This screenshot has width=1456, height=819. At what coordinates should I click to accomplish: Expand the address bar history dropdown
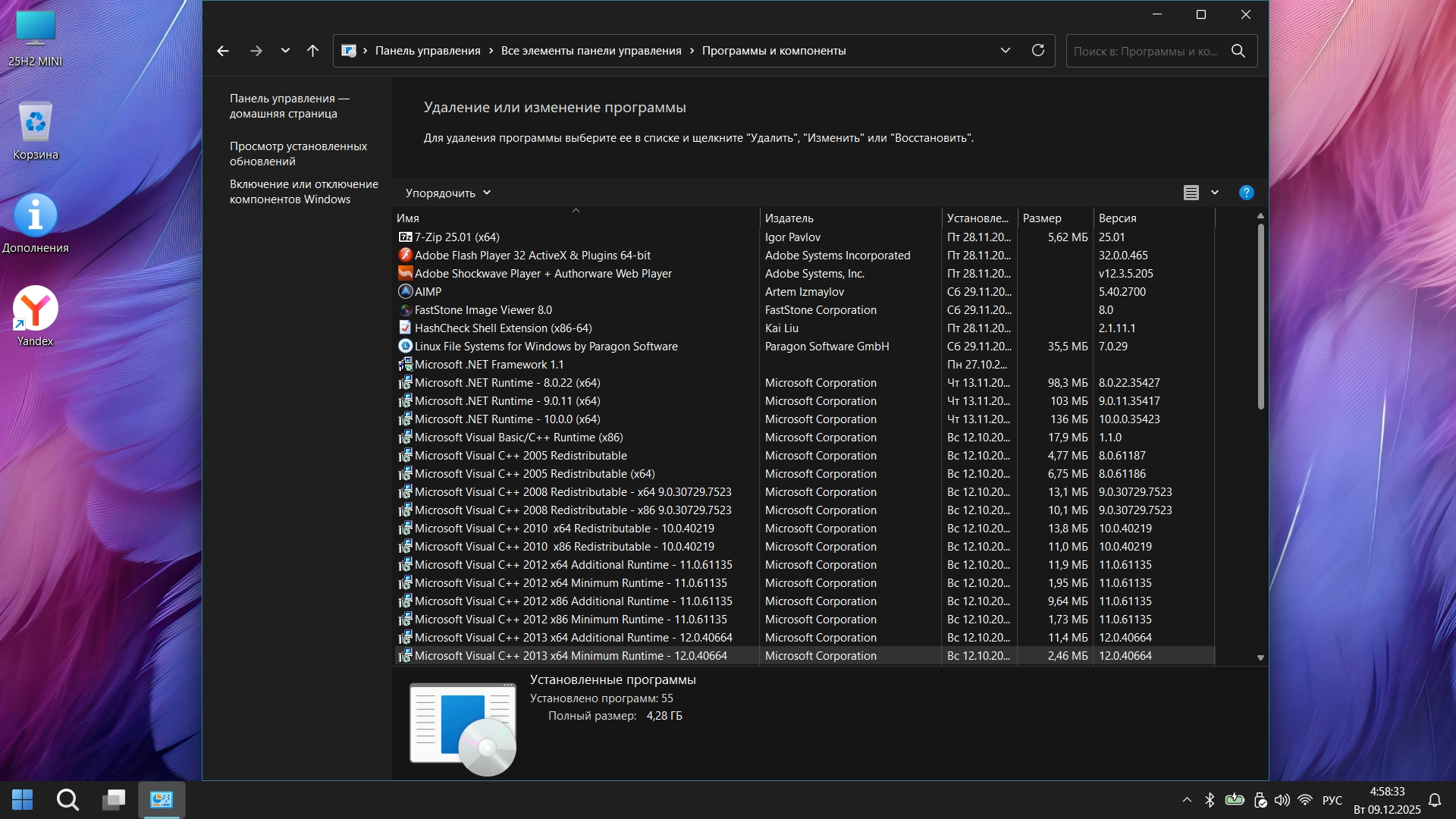pyautogui.click(x=1006, y=51)
